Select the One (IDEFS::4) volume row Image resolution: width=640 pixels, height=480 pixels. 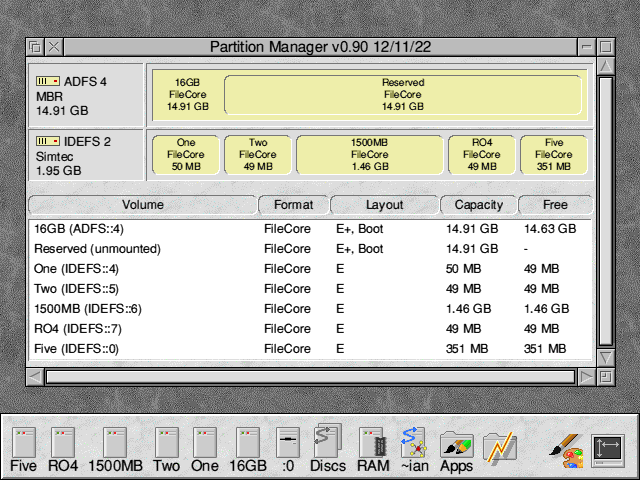tap(310, 269)
